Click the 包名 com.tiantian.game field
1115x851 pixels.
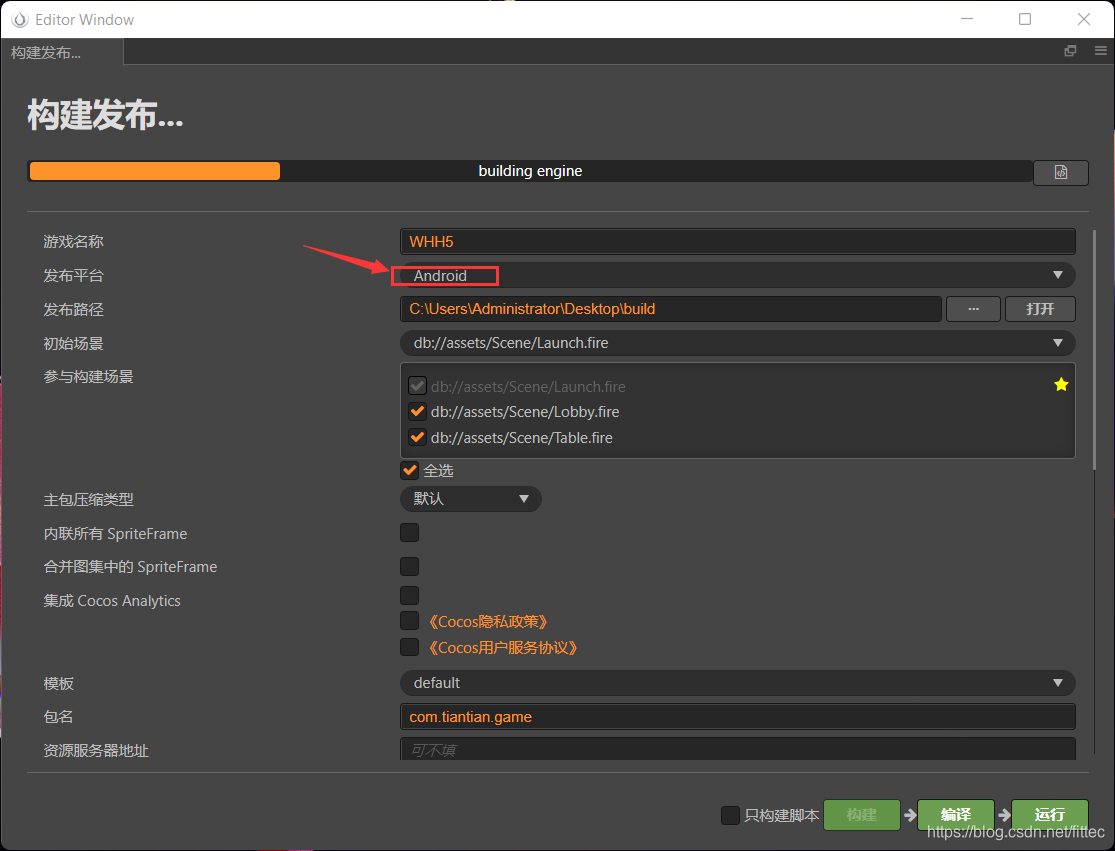737,717
